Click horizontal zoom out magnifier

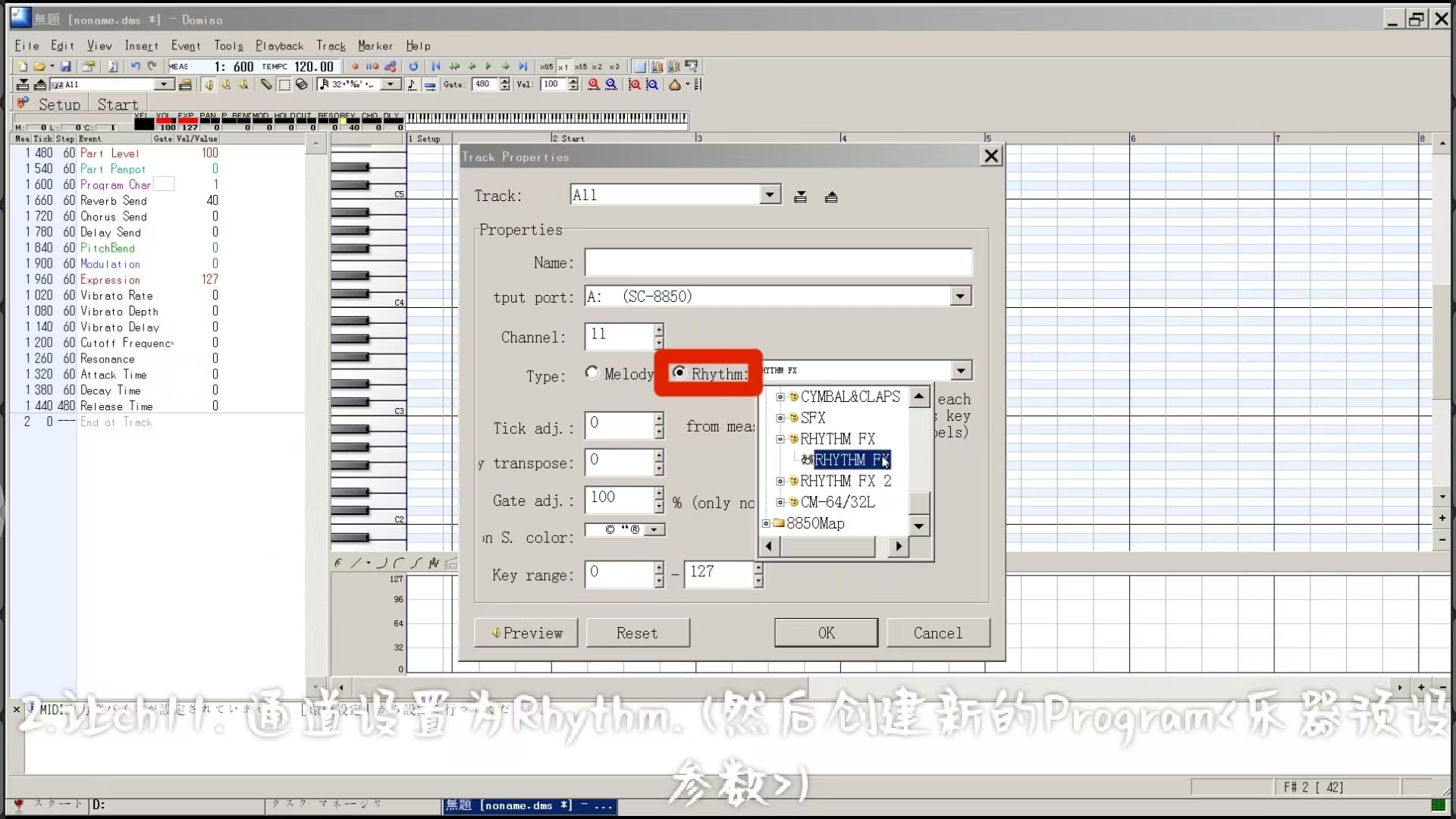pos(611,85)
